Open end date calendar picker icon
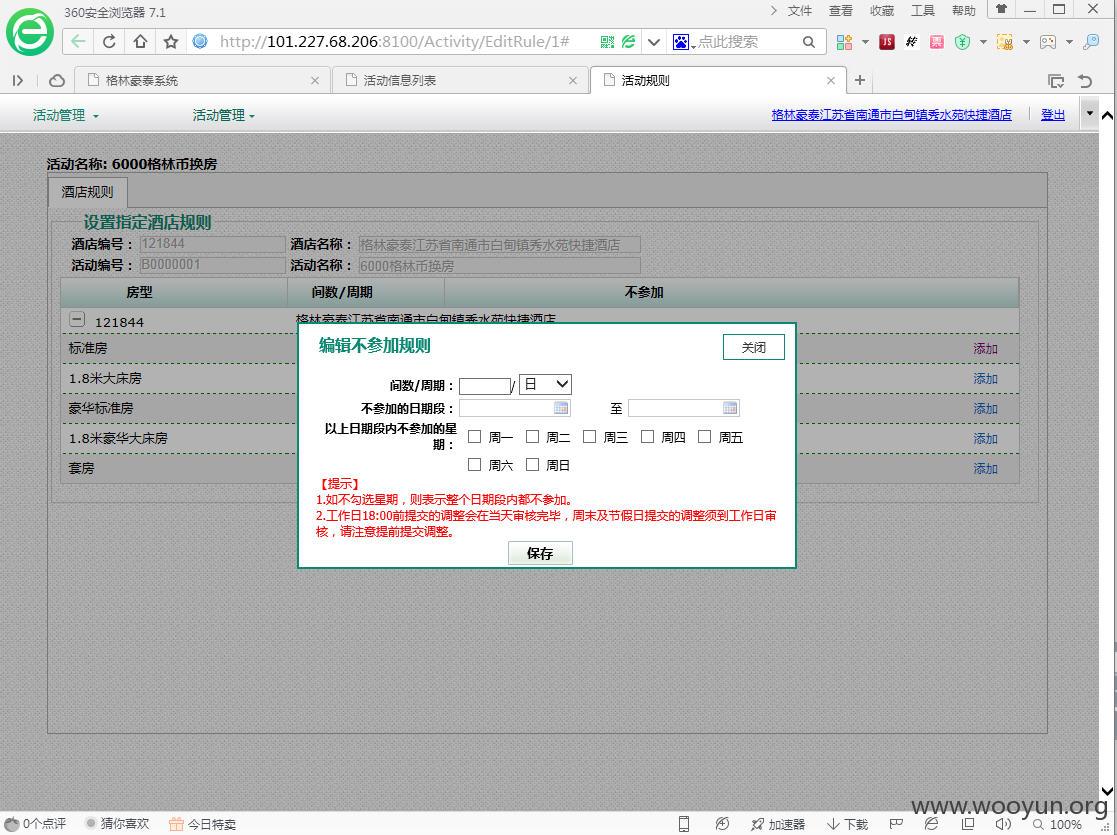The height and width of the screenshot is (835, 1117). [730, 408]
